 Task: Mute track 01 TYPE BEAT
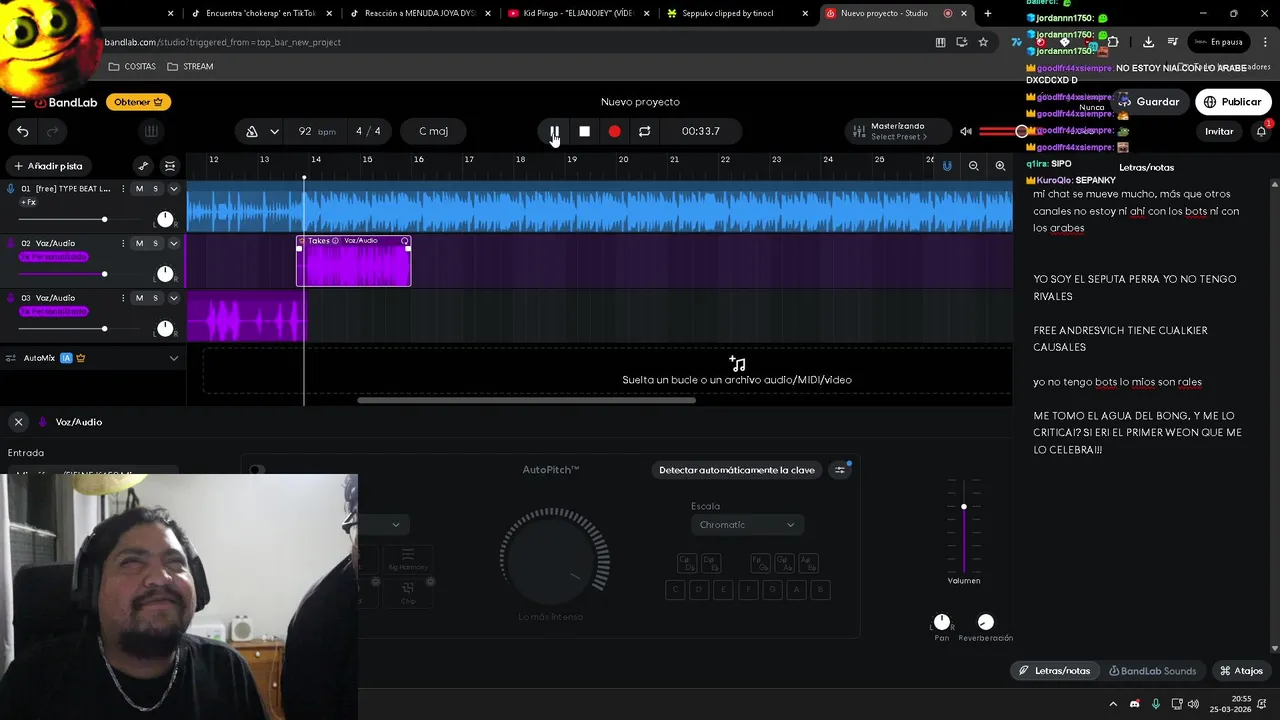click(x=139, y=189)
